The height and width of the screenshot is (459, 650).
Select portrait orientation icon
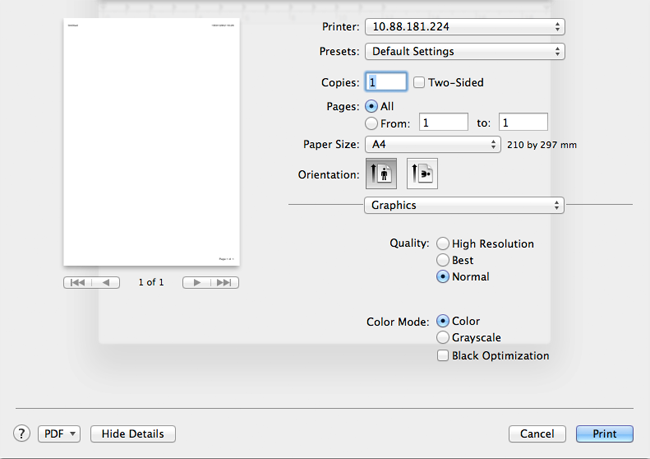point(381,174)
